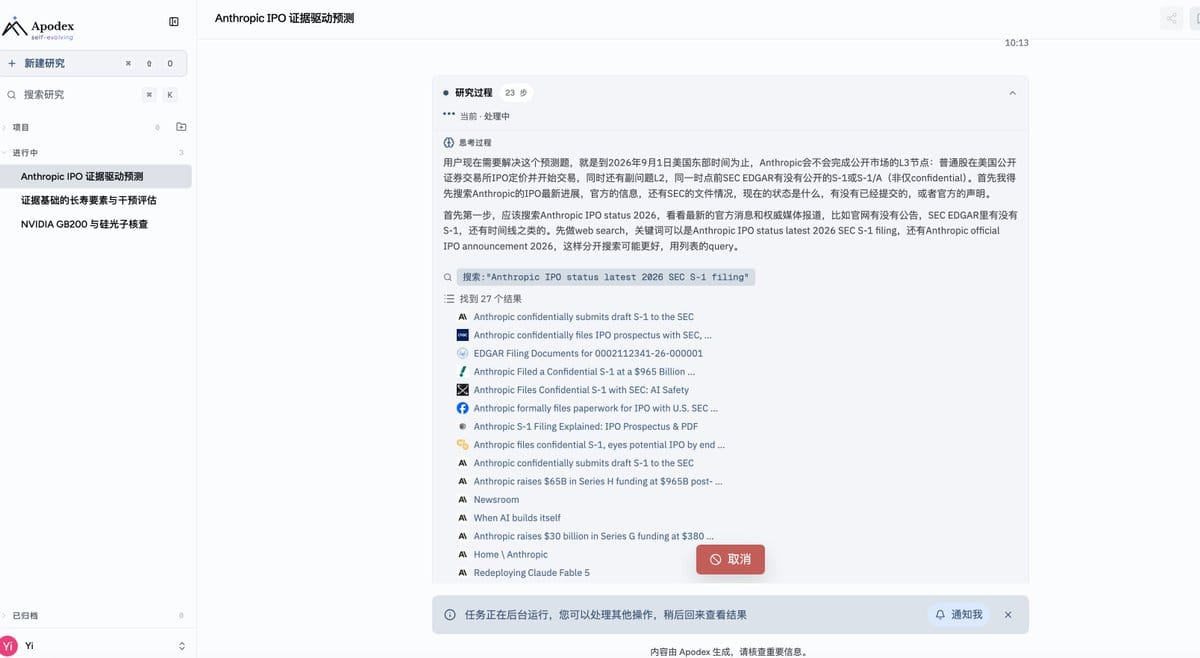Click the Apodex logo
Screen dimensions: 1200x658
(x=39, y=28)
